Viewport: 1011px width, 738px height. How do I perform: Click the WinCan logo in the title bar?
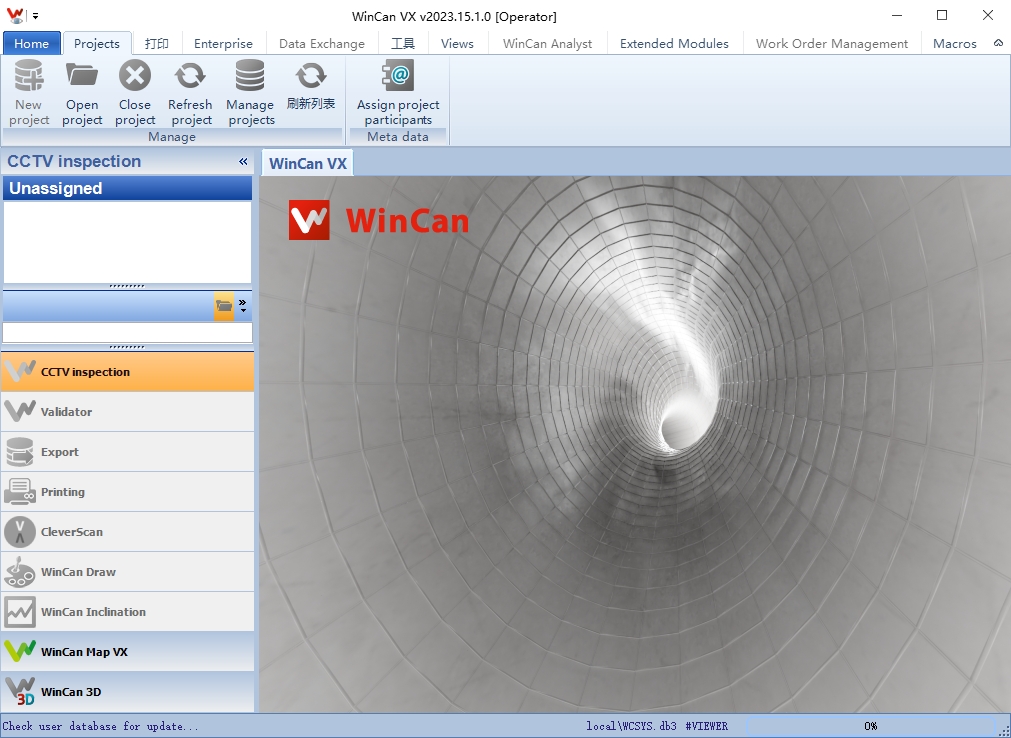[x=14, y=15]
